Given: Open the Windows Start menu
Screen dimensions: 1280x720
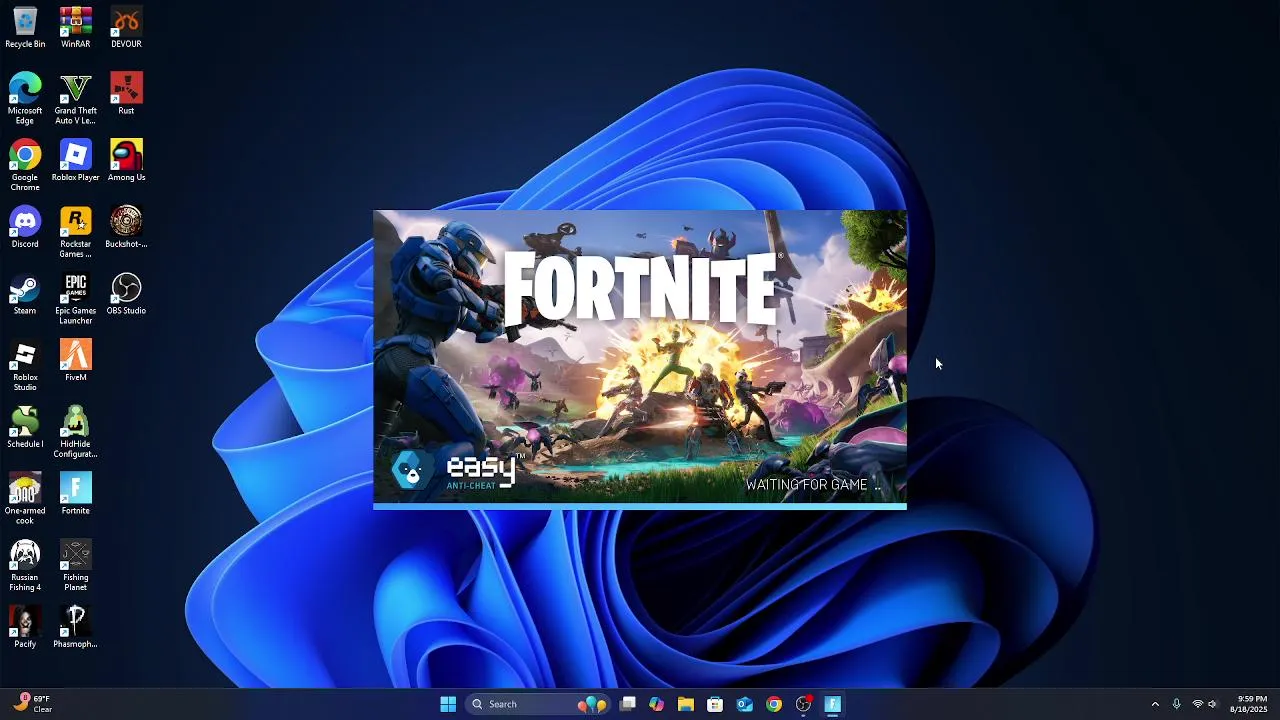Looking at the screenshot, I should [x=448, y=704].
